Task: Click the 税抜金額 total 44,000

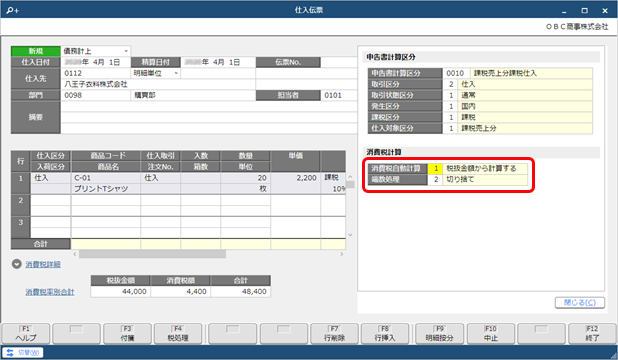Action: (x=120, y=291)
